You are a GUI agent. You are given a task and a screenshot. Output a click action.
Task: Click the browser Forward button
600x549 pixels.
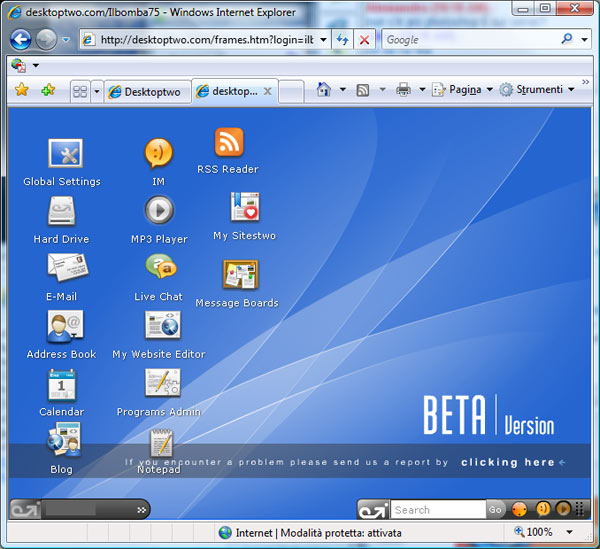tap(46, 39)
